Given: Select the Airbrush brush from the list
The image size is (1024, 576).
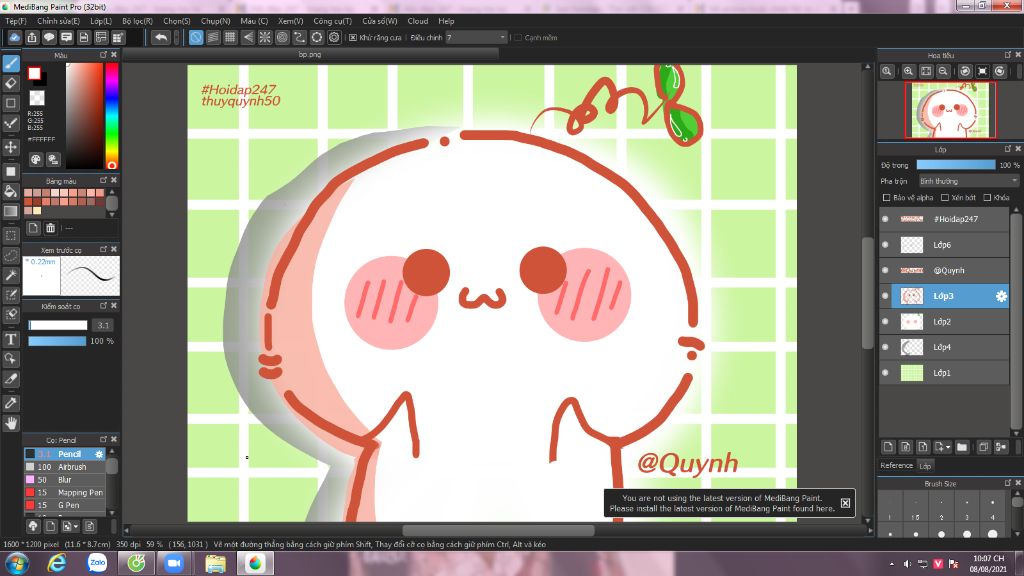Looking at the screenshot, I should click(x=65, y=467).
